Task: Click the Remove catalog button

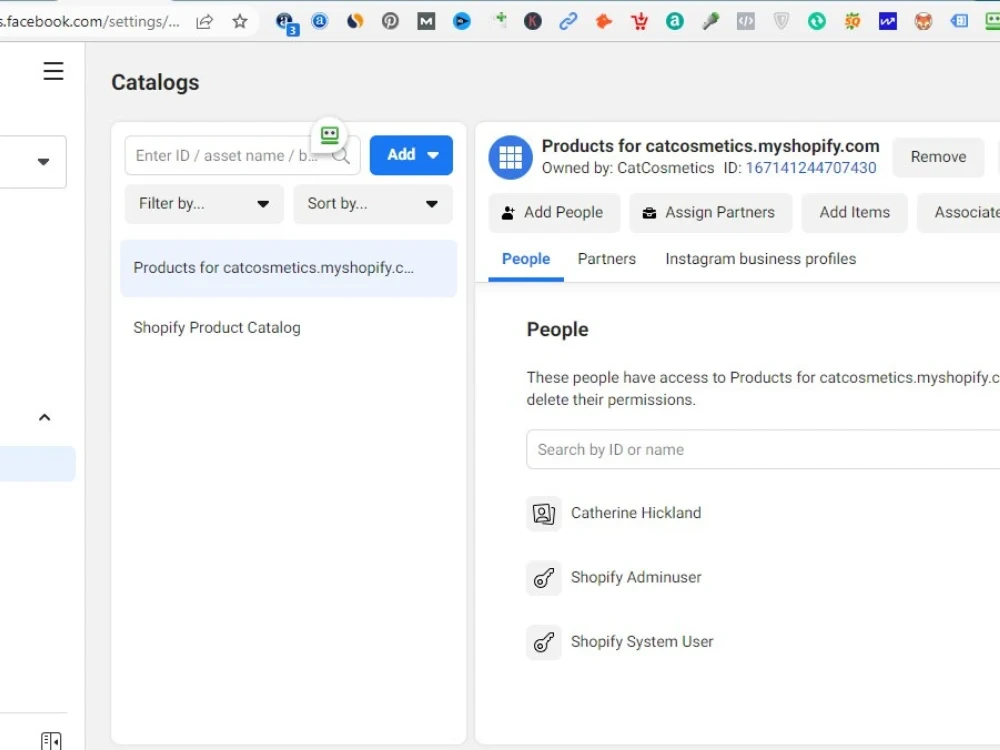Action: [938, 157]
